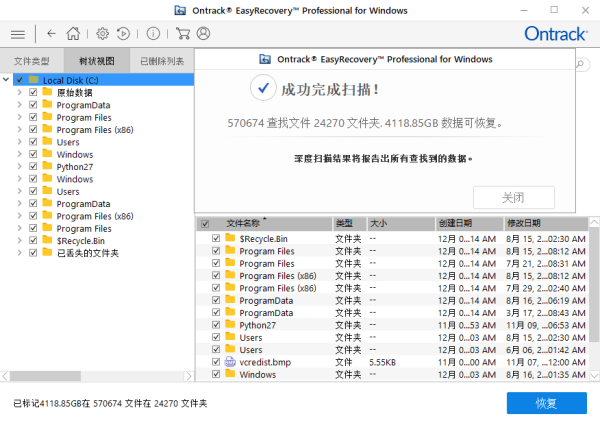Toggle the 原始数据 checkbox
The width and height of the screenshot is (600, 423).
point(33,92)
